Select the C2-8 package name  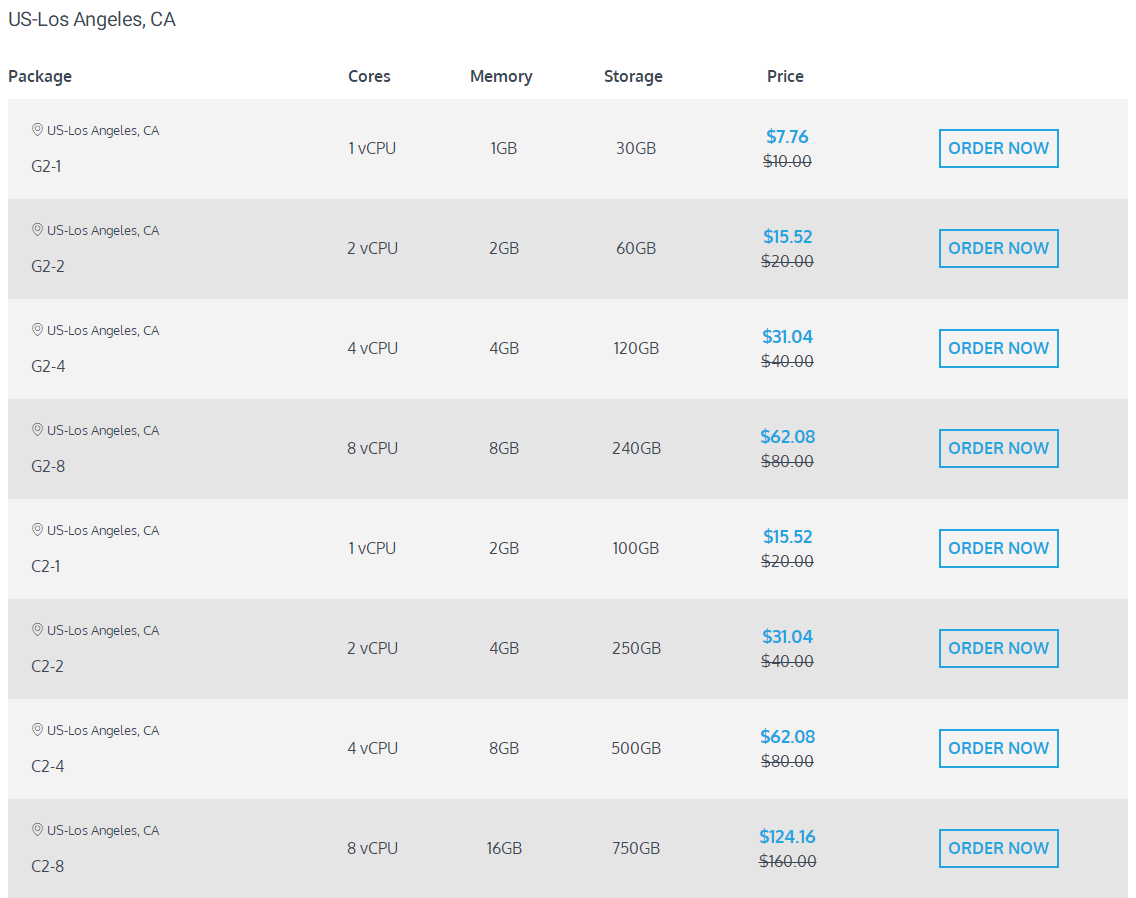click(48, 866)
